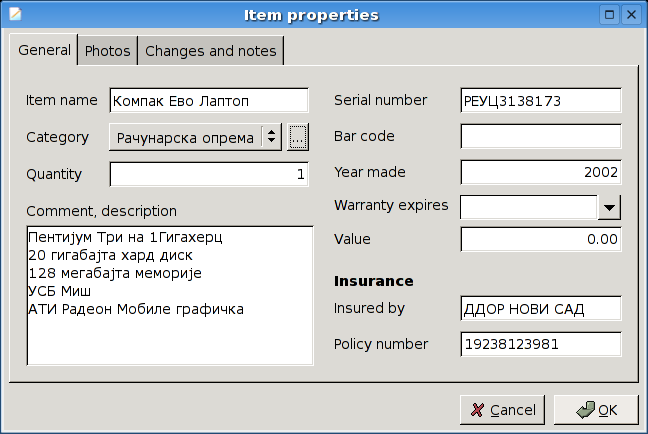Viewport: 648px width, 434px height.
Task: Focus the Value input field
Action: click(540, 240)
